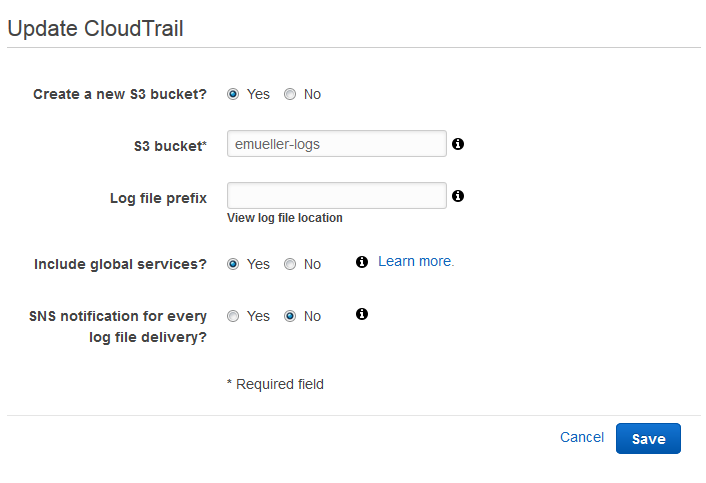Click into the Log file prefix field
Viewport: 706px width, 483px height.
[x=336, y=196]
